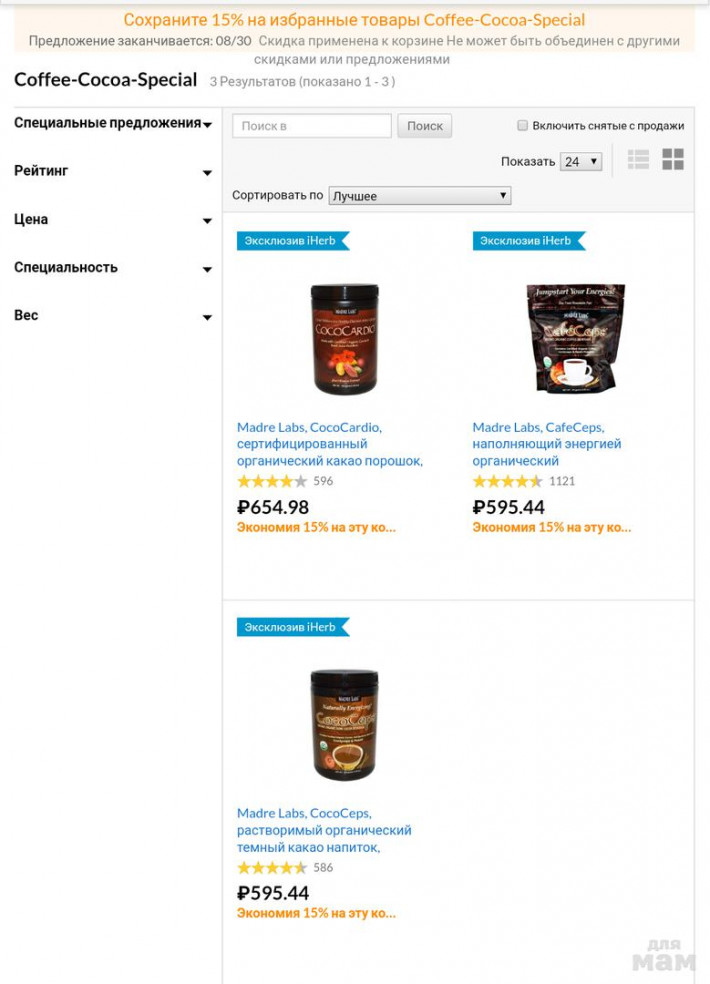Click the CafeCeps star rating
Image resolution: width=710 pixels, height=984 pixels.
pos(507,481)
